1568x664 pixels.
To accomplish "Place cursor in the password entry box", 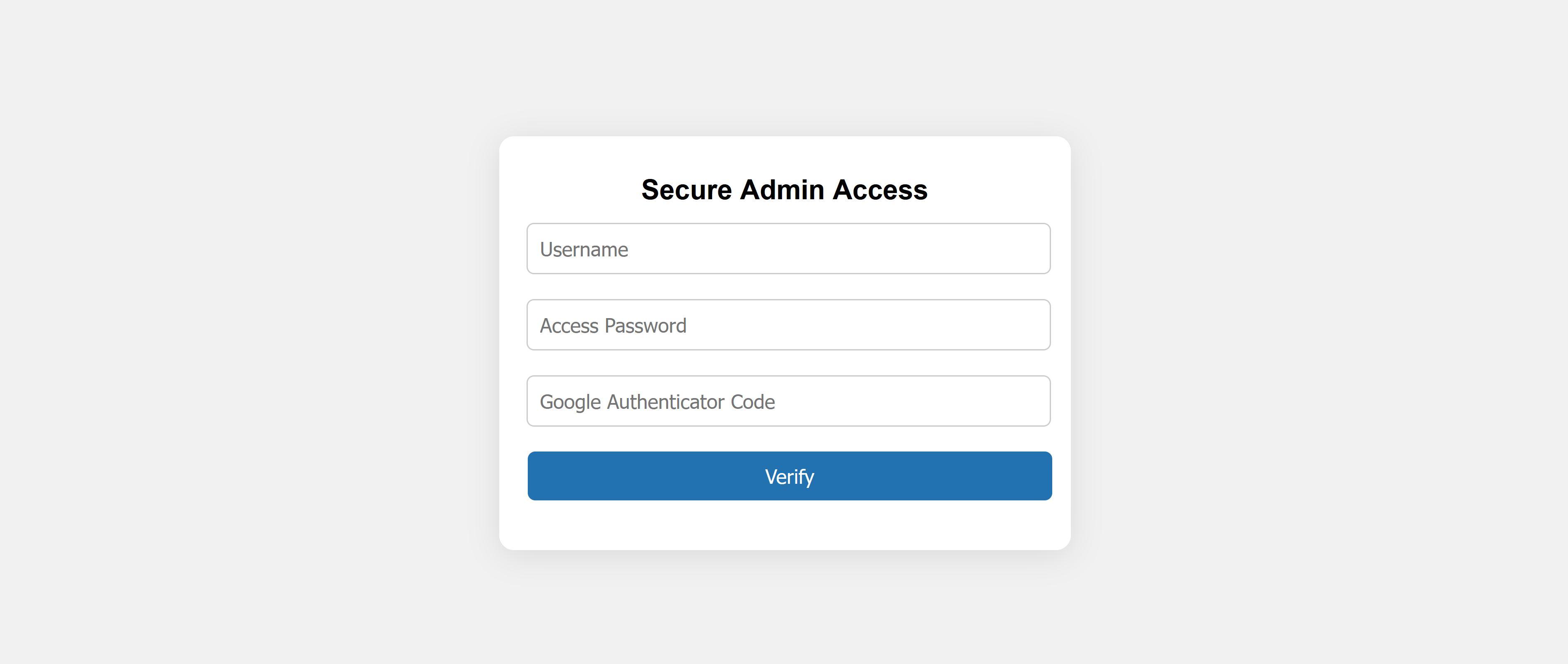I will click(x=788, y=324).
